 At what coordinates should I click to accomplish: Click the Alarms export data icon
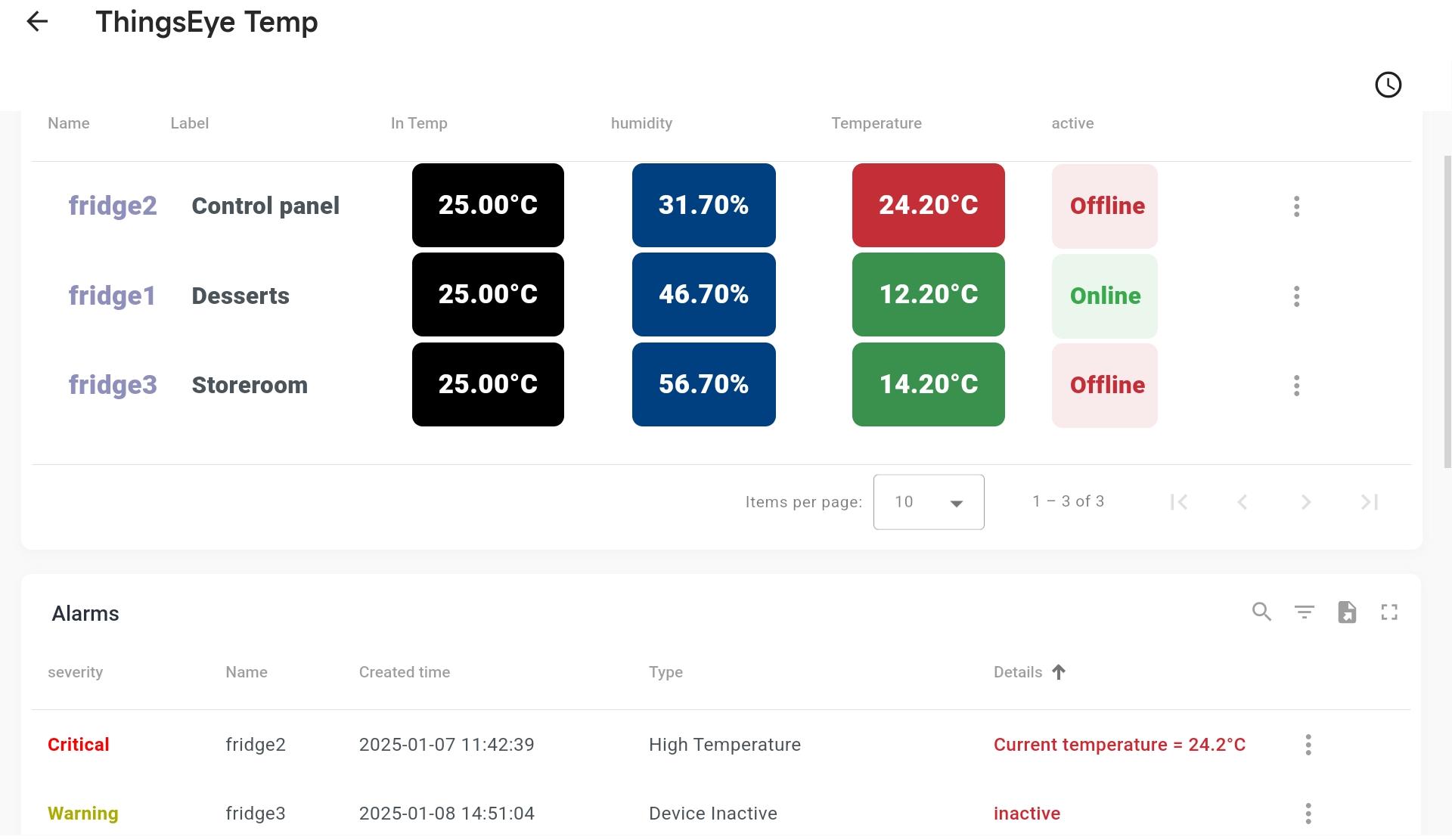(1347, 612)
